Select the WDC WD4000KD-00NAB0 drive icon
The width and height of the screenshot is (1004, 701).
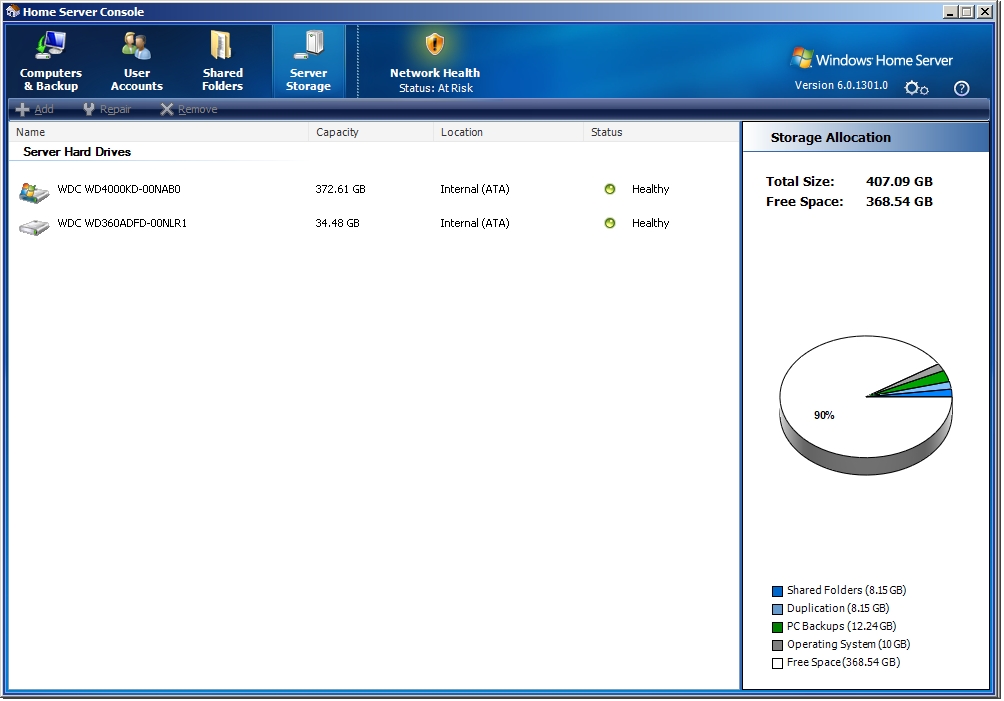pos(34,190)
